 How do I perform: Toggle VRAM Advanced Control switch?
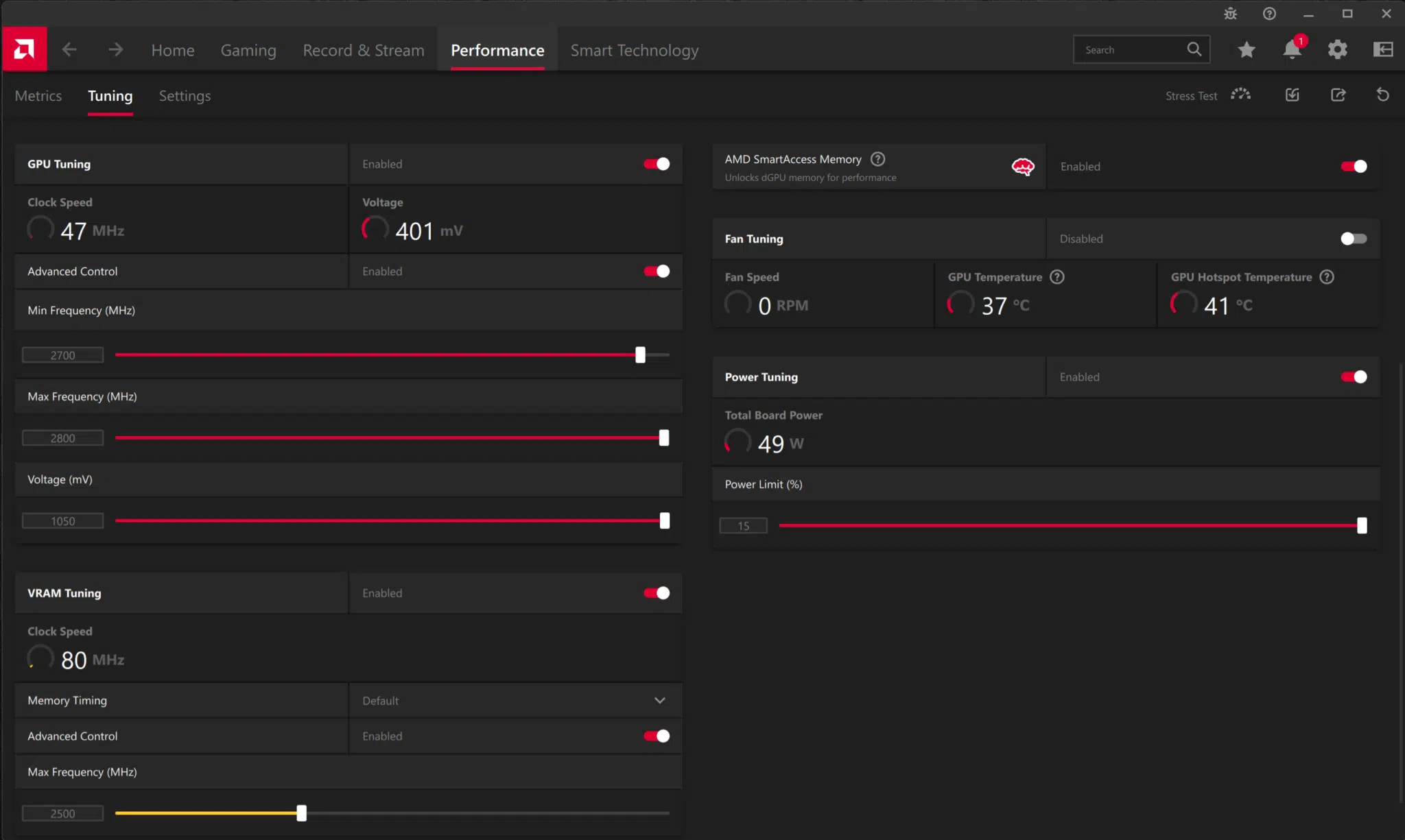pos(657,736)
